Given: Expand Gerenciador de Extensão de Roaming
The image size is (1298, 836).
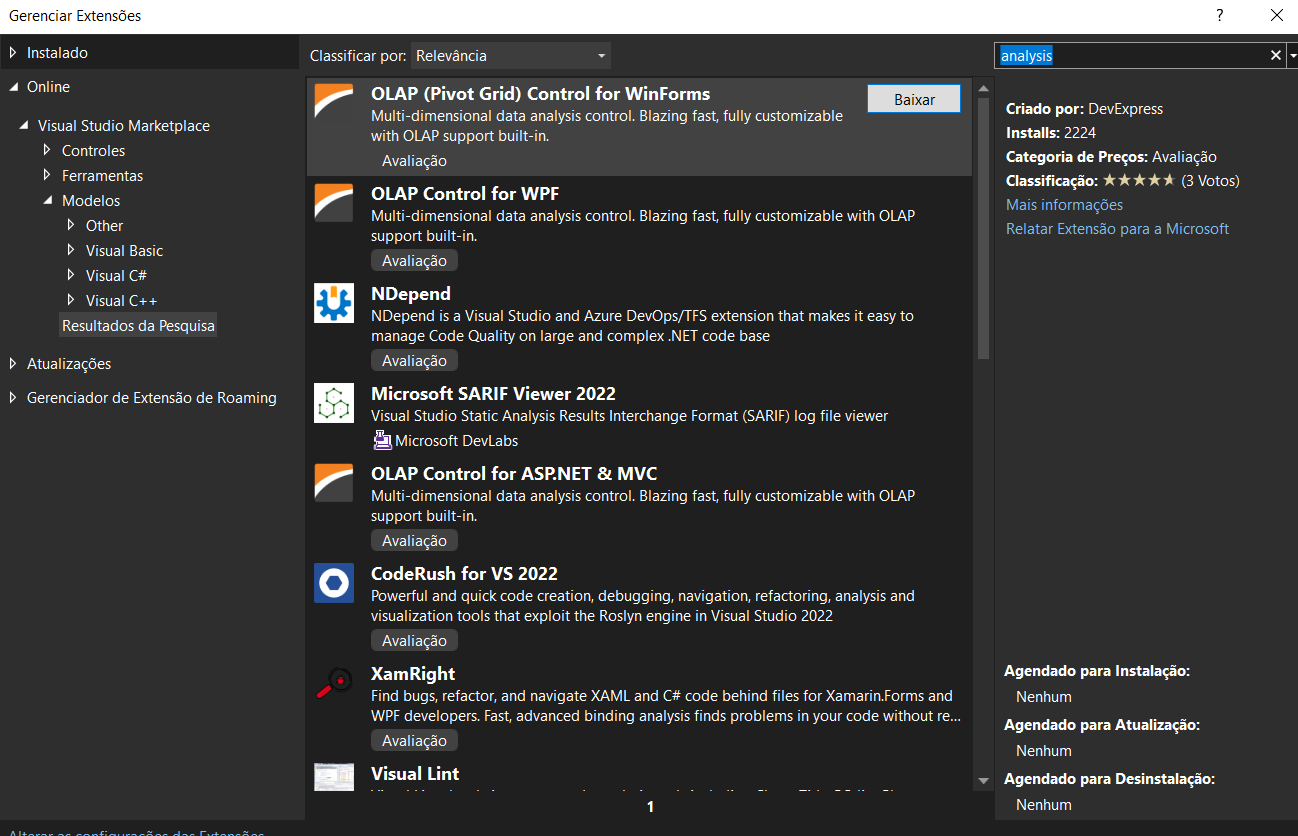Looking at the screenshot, I should 13,398.
